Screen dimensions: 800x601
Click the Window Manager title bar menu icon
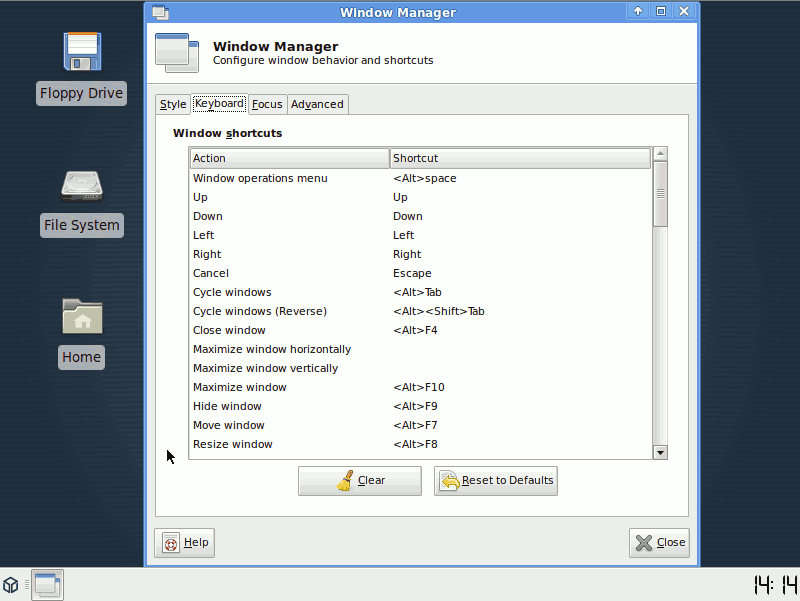point(160,12)
